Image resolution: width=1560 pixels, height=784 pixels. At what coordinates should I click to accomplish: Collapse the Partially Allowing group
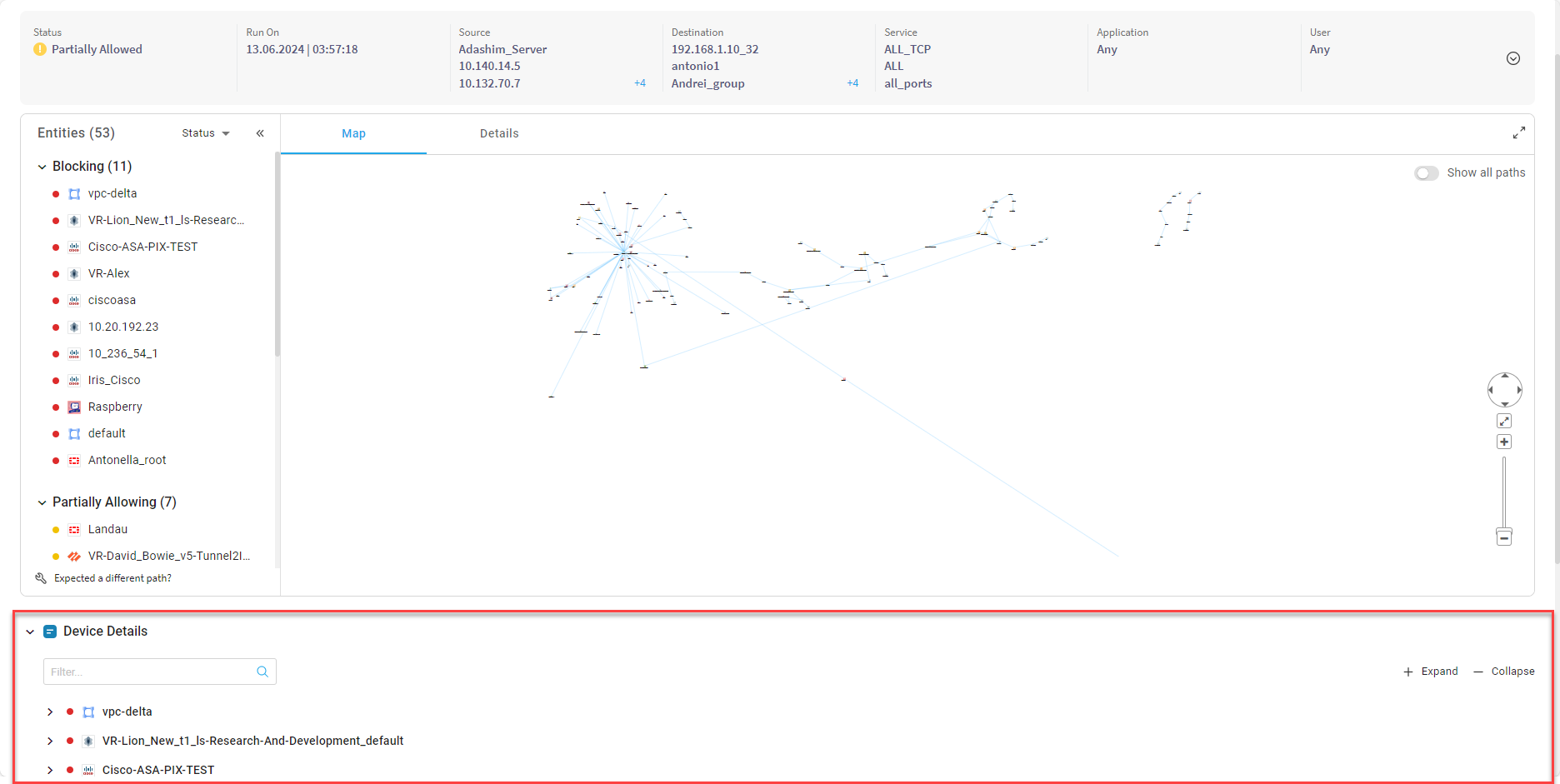[42, 502]
